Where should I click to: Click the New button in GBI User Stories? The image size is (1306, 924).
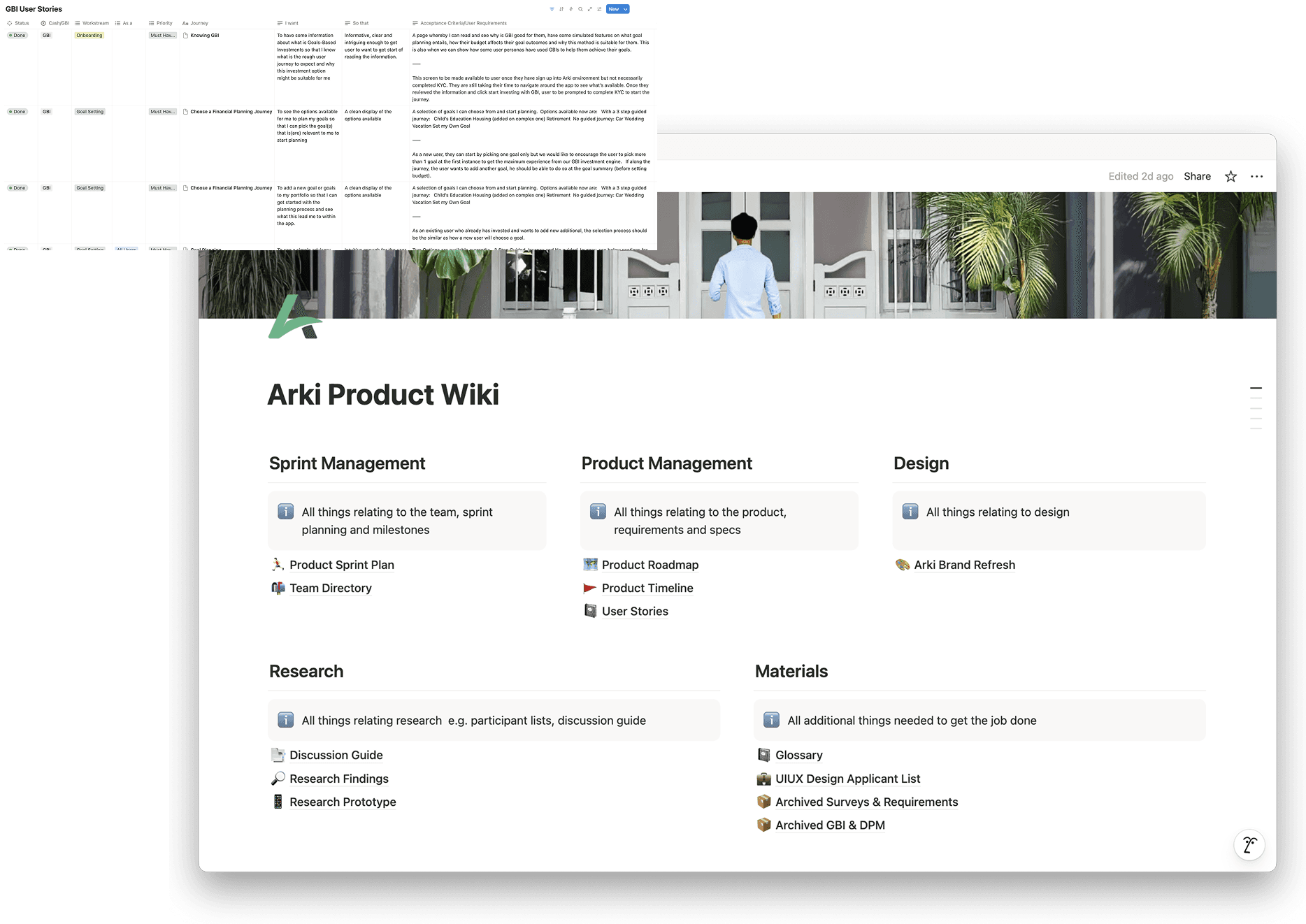point(614,9)
